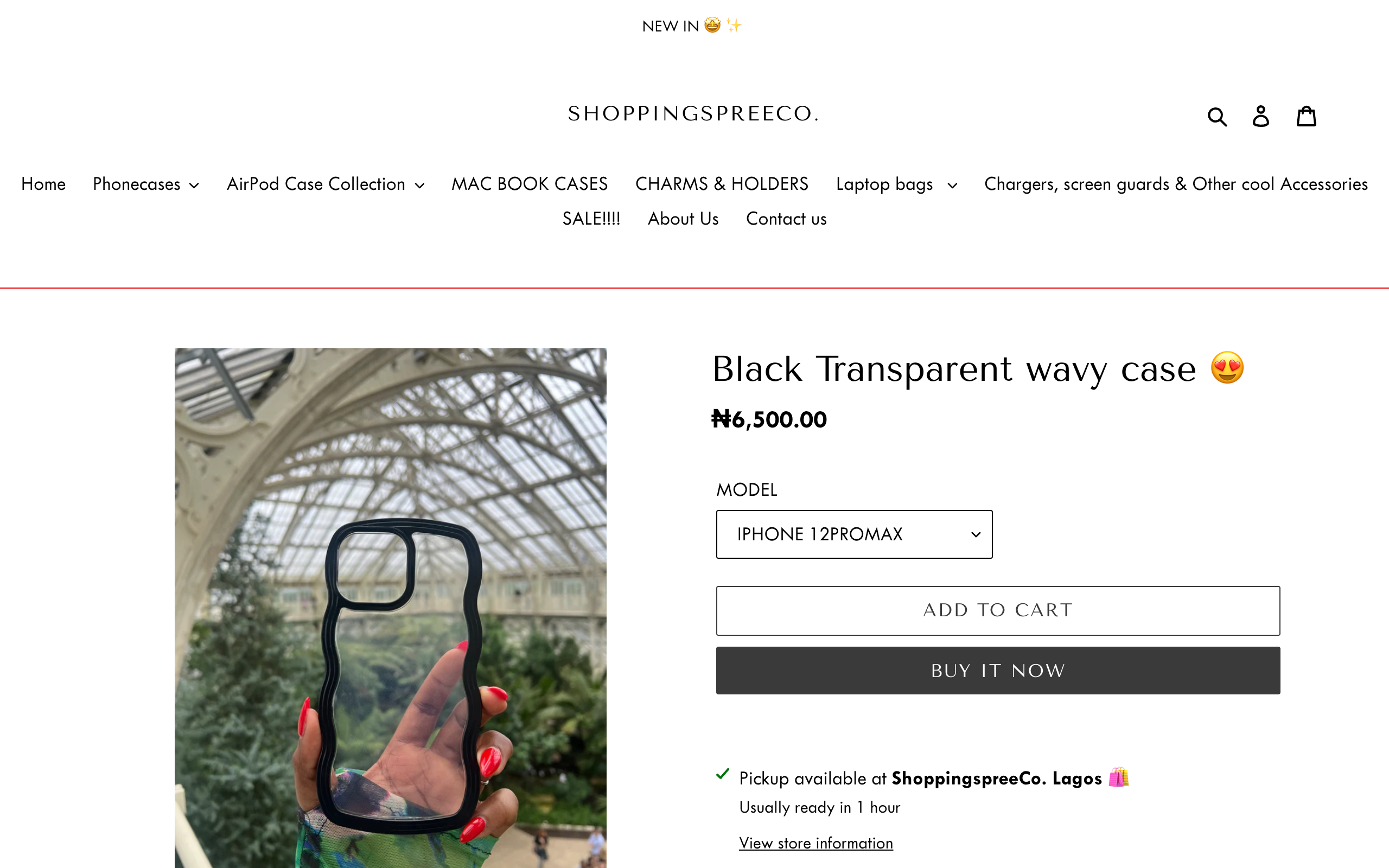Open the View store information link

[x=815, y=842]
